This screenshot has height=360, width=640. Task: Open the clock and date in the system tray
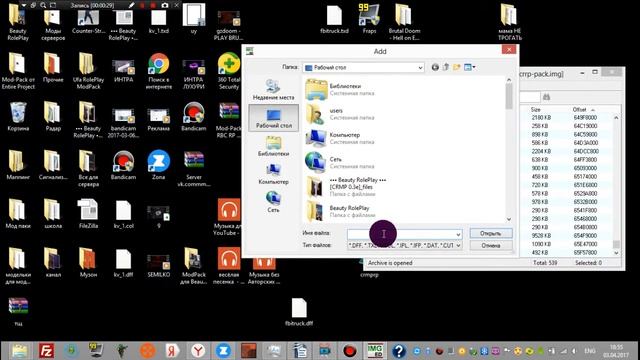point(616,351)
